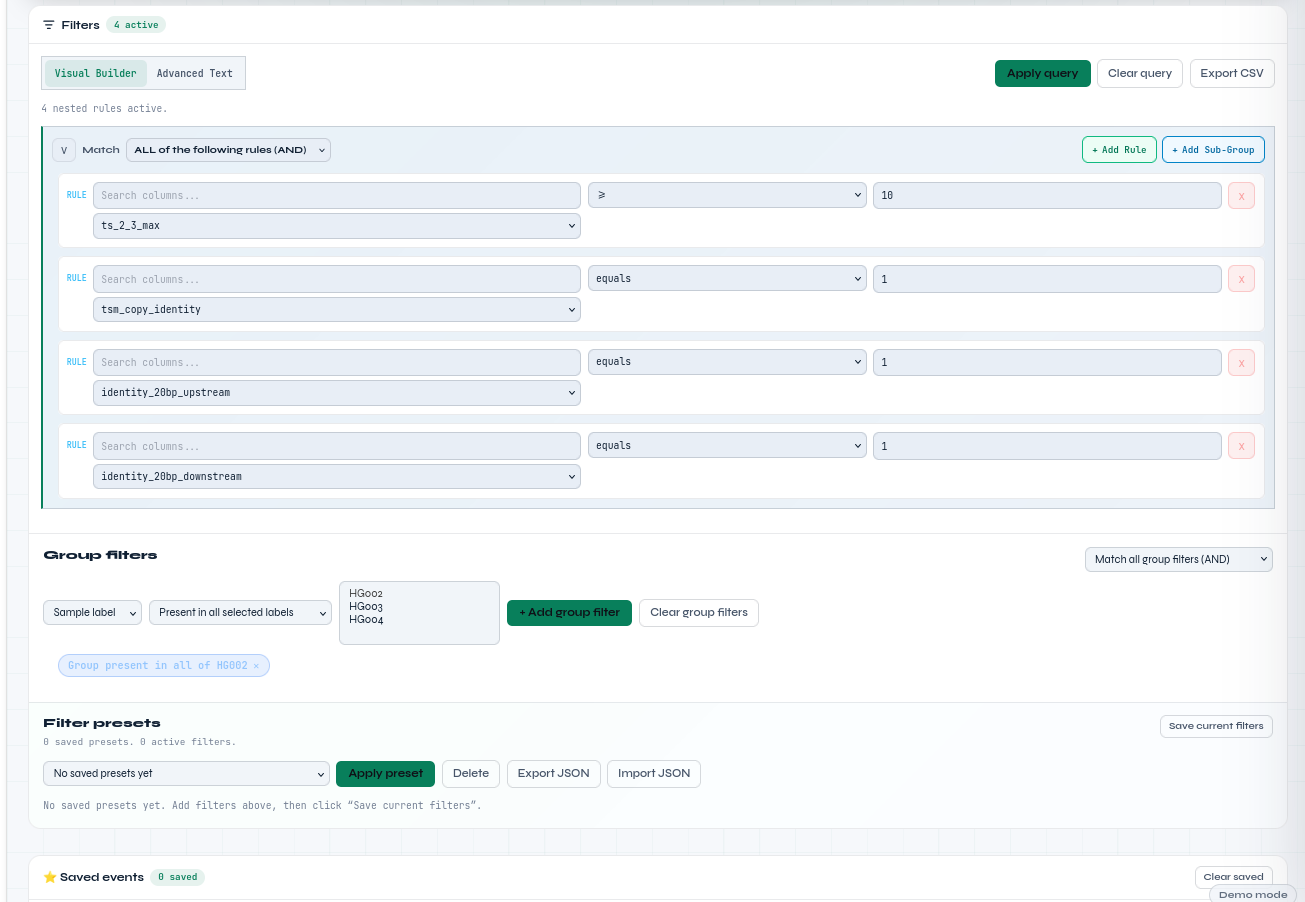Screen dimensions: 1305x902
Task: Delete the identity_20bp_downstream rule
Action: point(1241,446)
